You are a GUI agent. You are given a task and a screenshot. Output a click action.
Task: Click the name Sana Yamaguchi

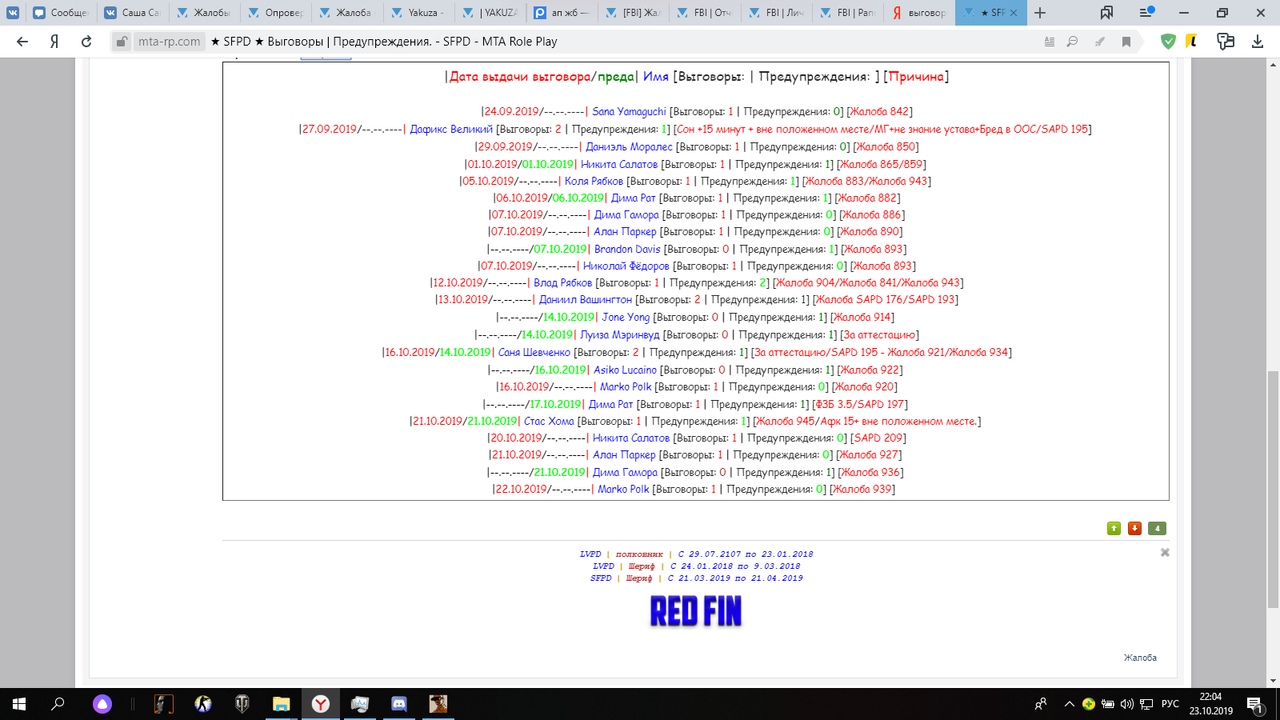click(629, 112)
